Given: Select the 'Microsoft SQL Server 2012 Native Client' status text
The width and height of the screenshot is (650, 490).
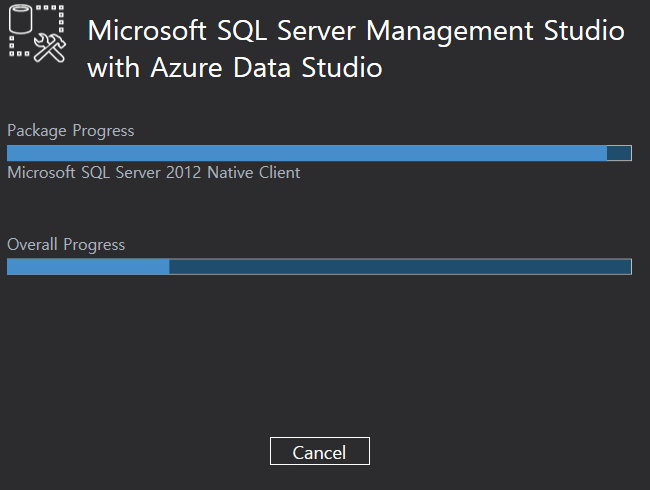Looking at the screenshot, I should coord(153,172).
